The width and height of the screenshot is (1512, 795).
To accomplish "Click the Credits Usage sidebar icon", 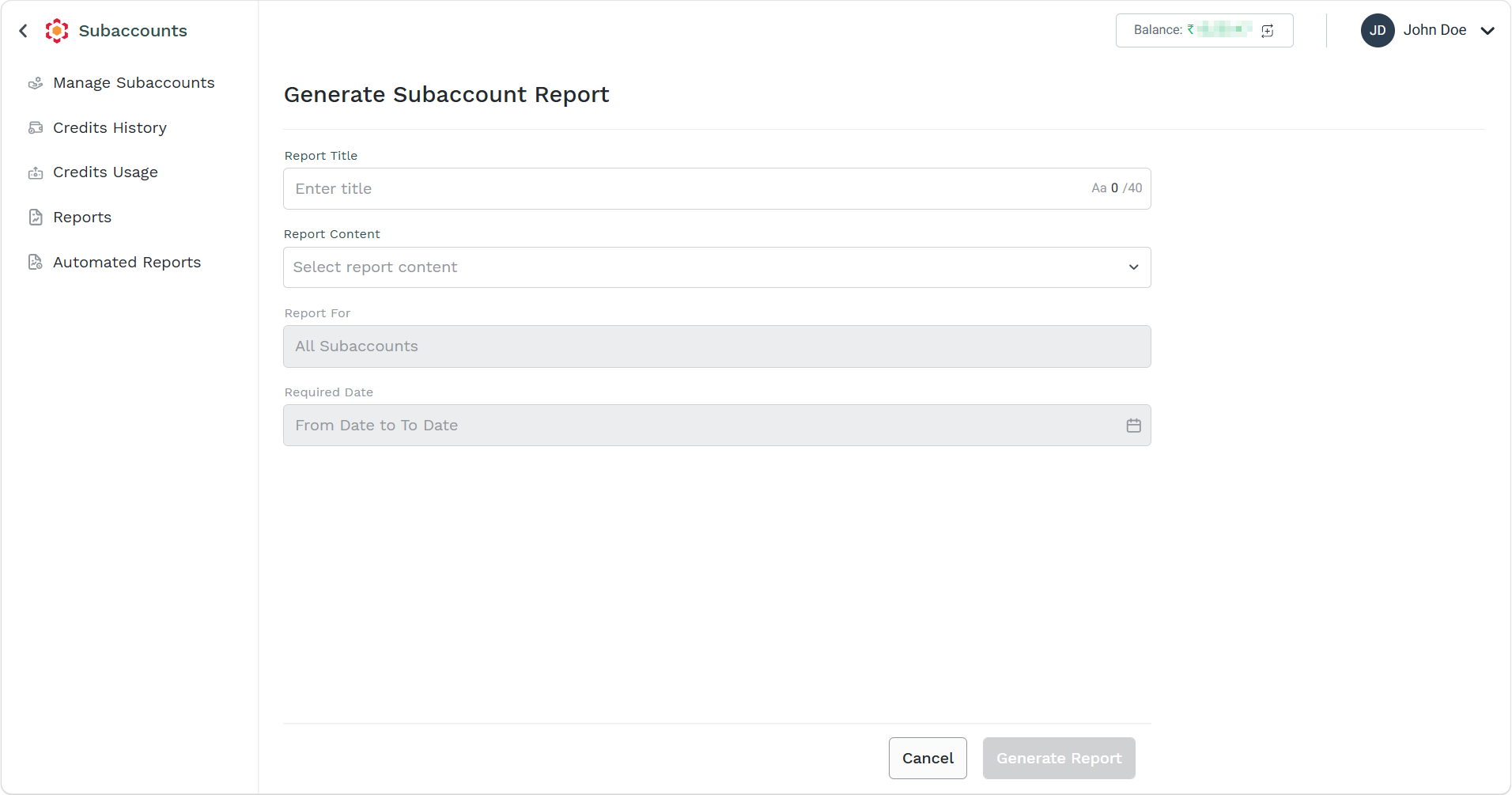I will (x=36, y=172).
